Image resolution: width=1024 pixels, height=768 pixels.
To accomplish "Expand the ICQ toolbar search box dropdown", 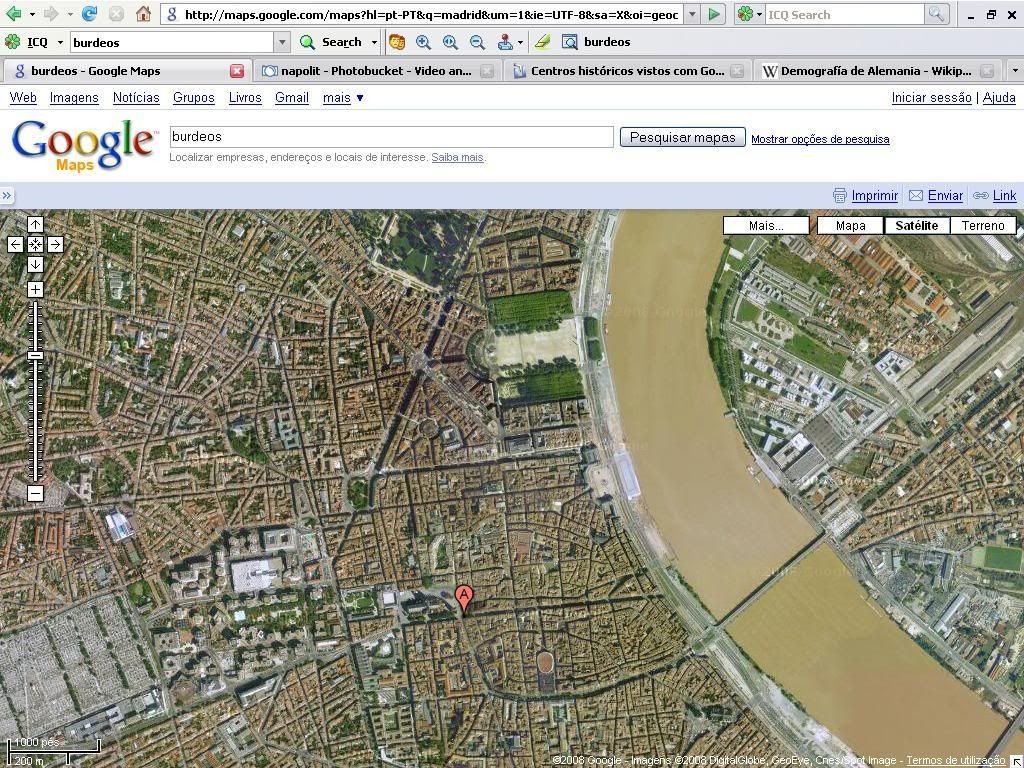I will pyautogui.click(x=282, y=42).
